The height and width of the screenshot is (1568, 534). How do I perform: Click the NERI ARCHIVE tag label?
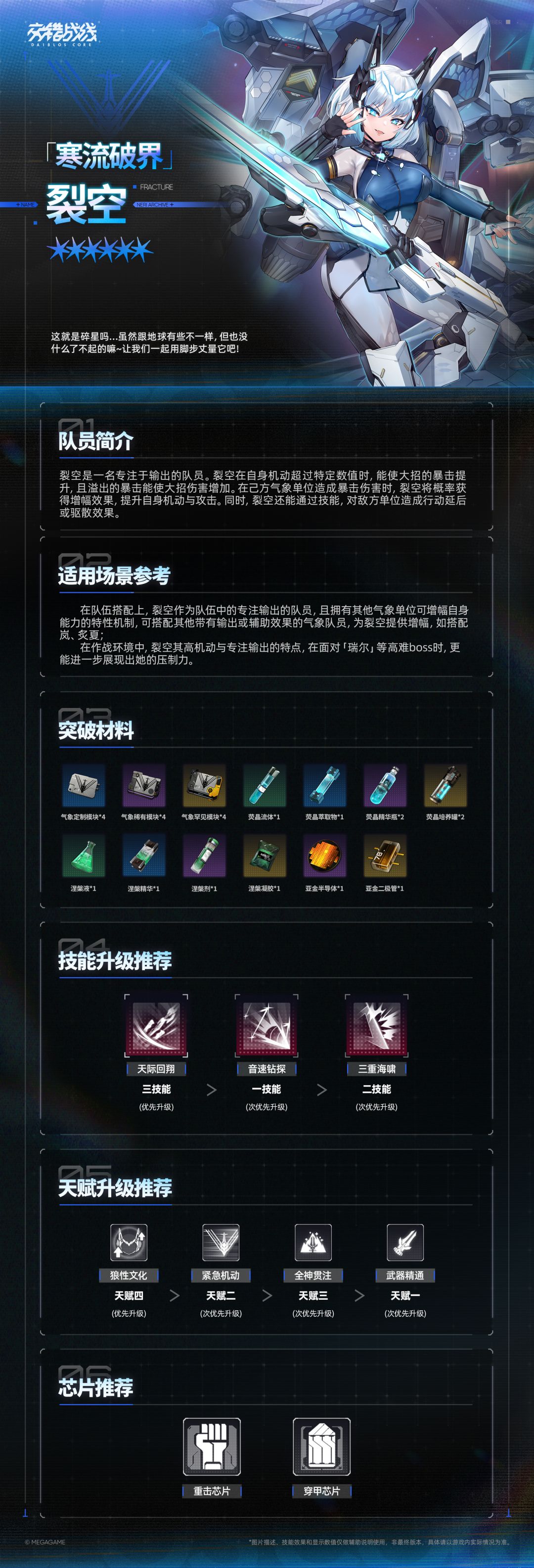click(x=154, y=204)
